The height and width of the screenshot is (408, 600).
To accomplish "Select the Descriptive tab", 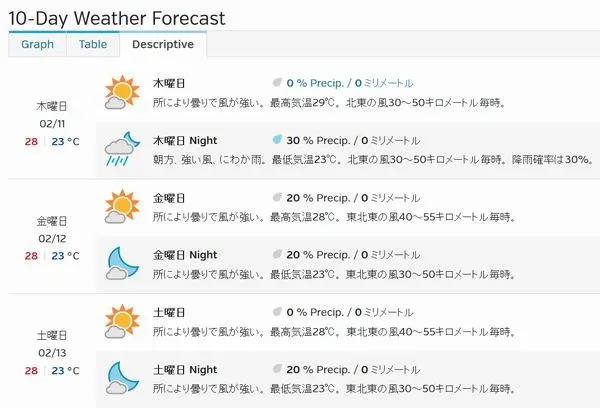I will click(x=163, y=44).
